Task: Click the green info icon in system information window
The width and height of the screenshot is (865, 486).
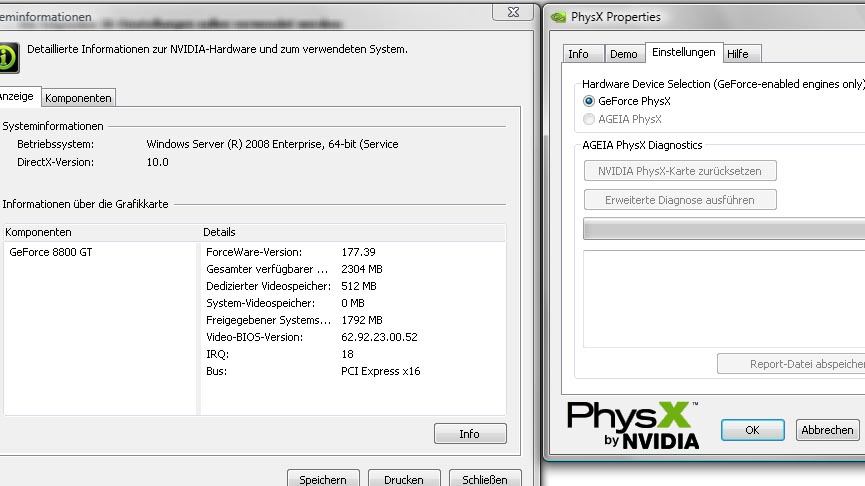Action: click(9, 57)
